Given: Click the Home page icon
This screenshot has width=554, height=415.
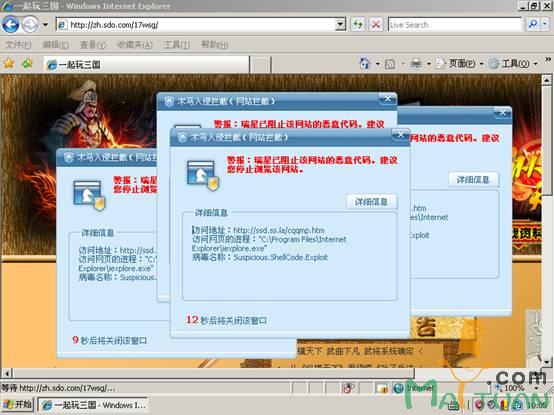Looking at the screenshot, I should point(365,64).
